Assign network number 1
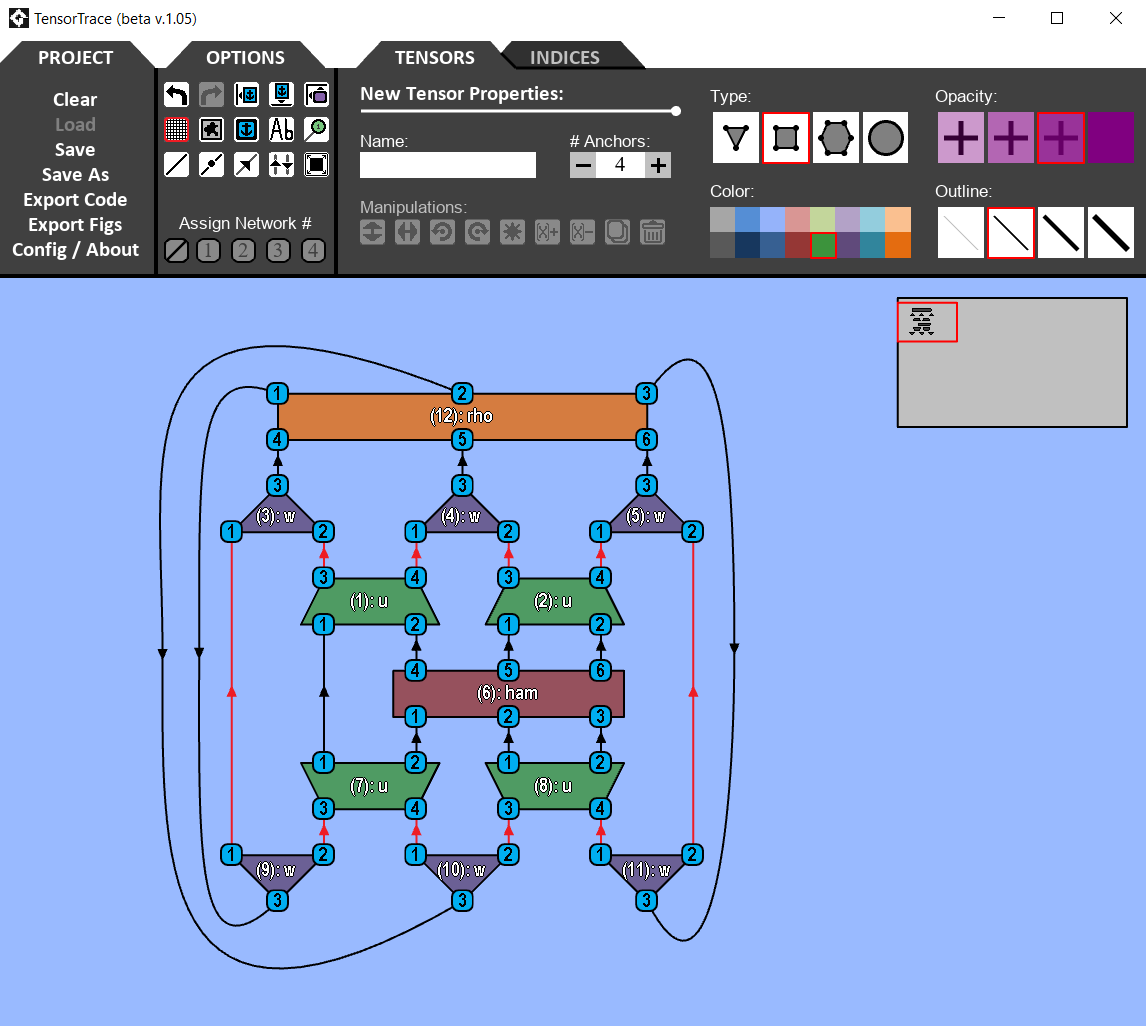Screen dimensions: 1146x1026 [x=208, y=251]
